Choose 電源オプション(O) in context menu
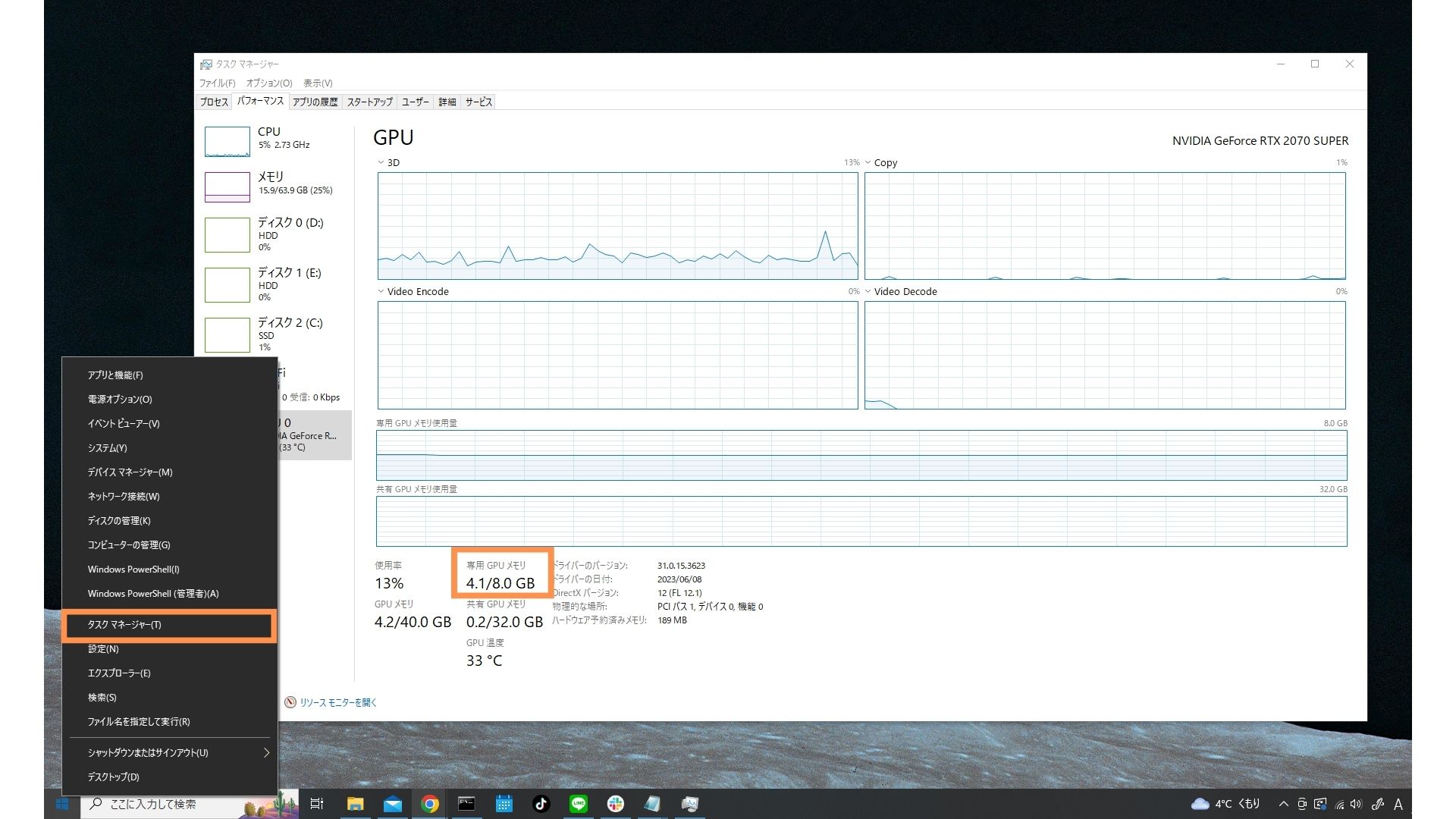 [170, 399]
